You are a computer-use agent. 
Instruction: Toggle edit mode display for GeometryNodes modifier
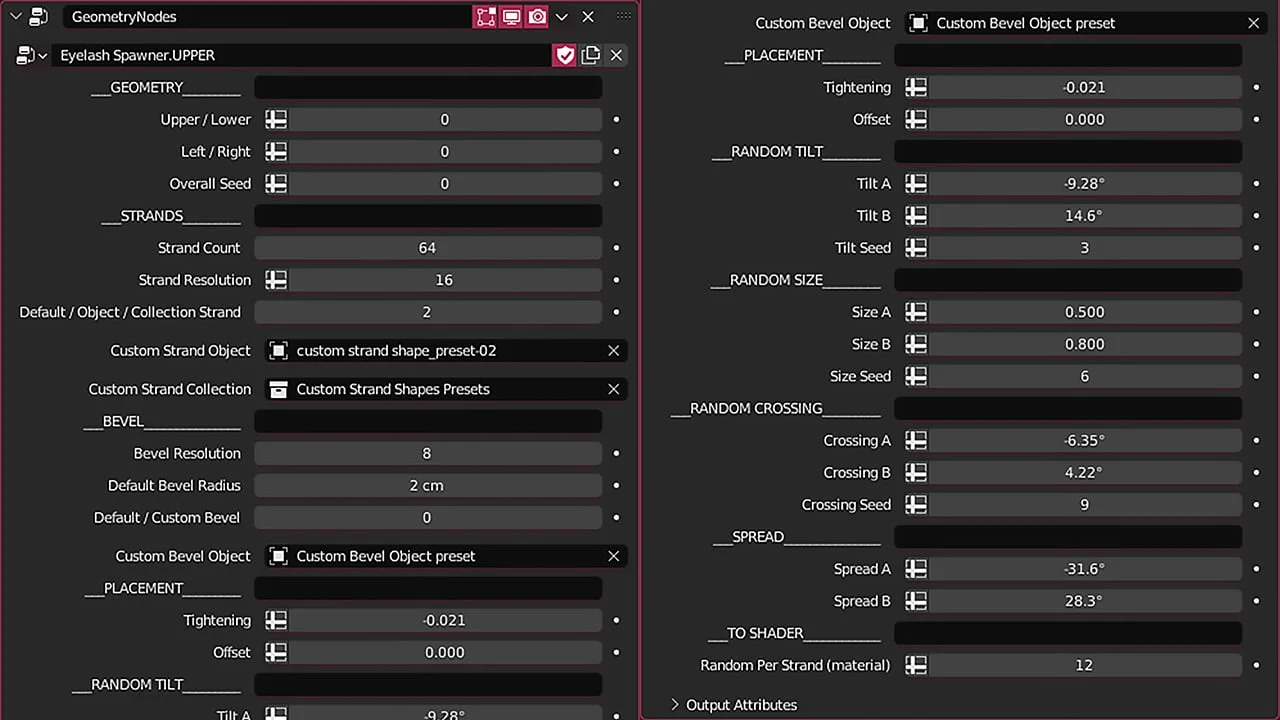[486, 17]
